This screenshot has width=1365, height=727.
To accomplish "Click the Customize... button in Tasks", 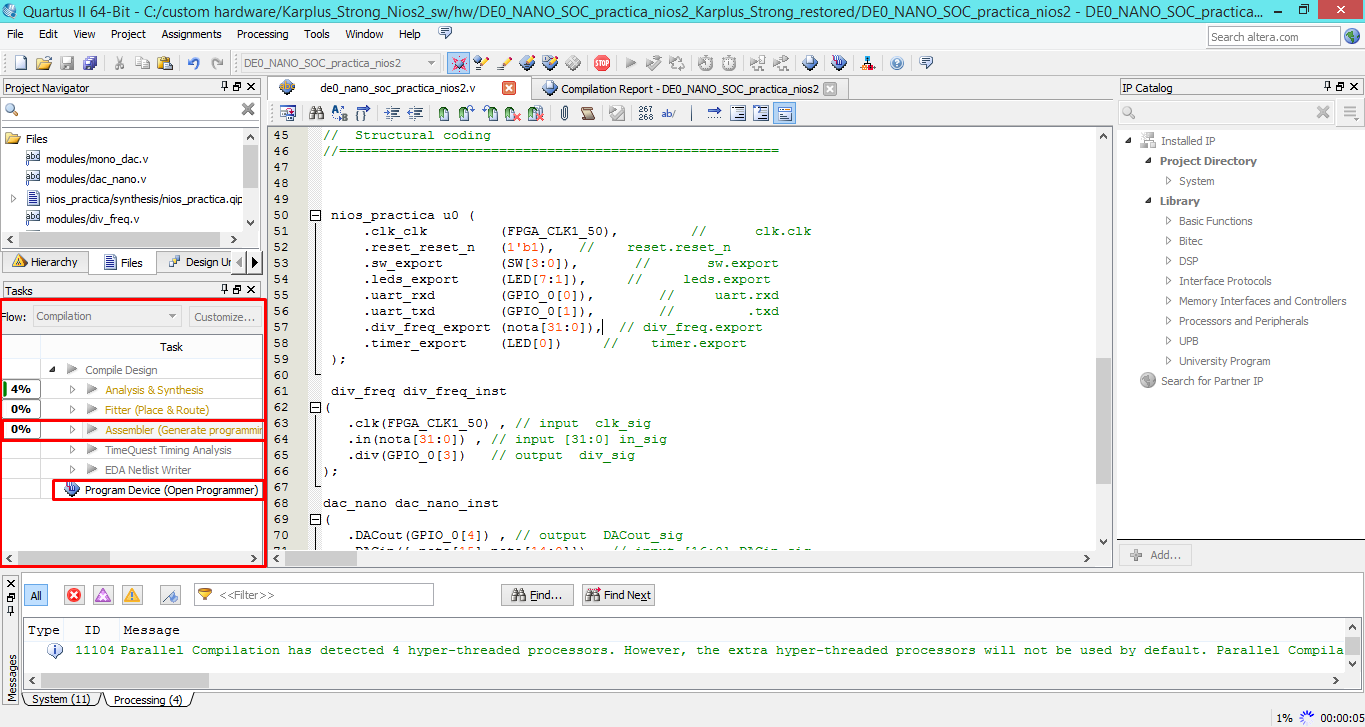I will coord(225,316).
